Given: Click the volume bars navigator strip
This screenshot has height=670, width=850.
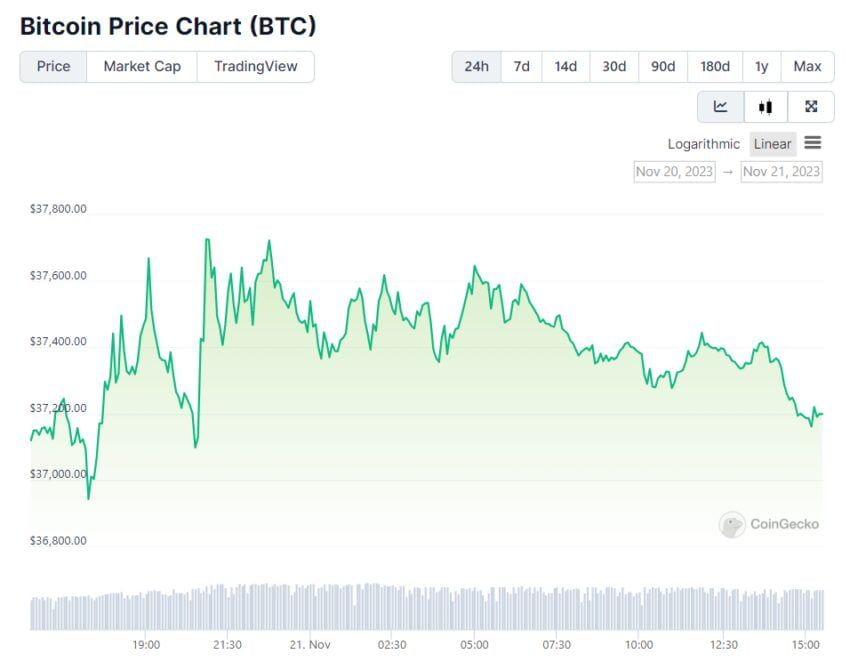Looking at the screenshot, I should point(427,608).
